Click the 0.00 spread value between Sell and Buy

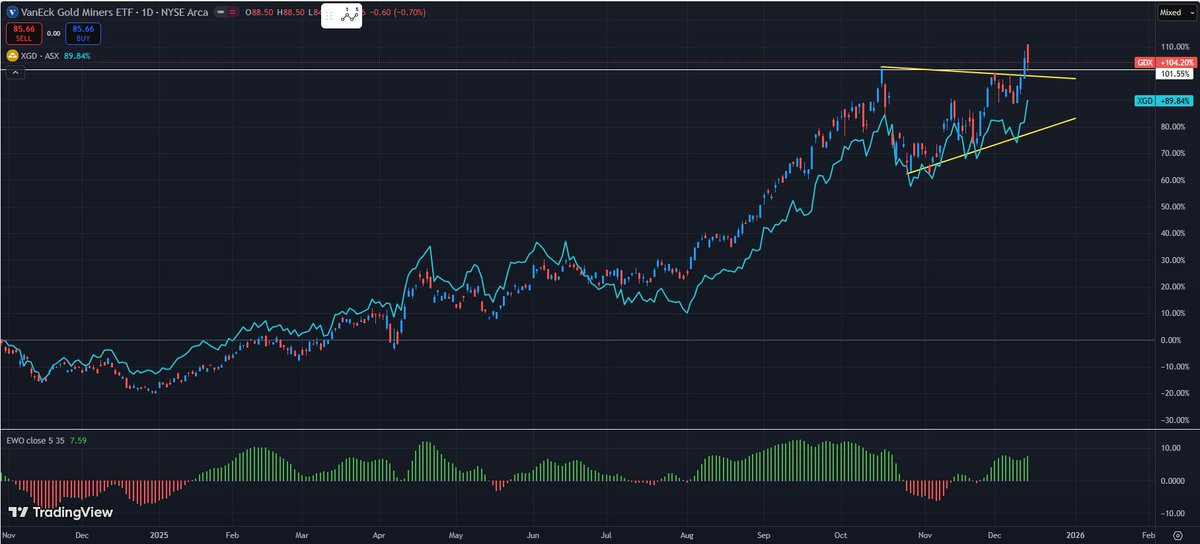tap(54, 33)
